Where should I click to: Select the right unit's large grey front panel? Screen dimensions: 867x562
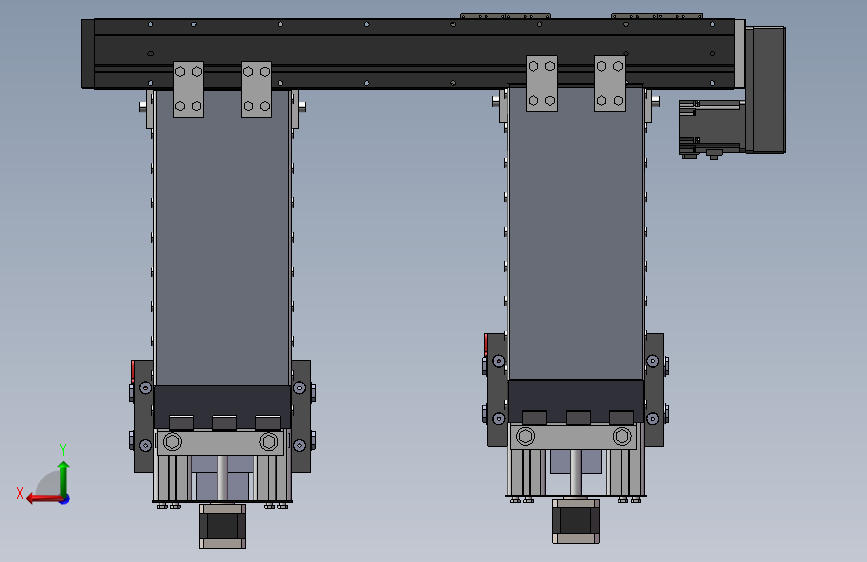point(576,232)
